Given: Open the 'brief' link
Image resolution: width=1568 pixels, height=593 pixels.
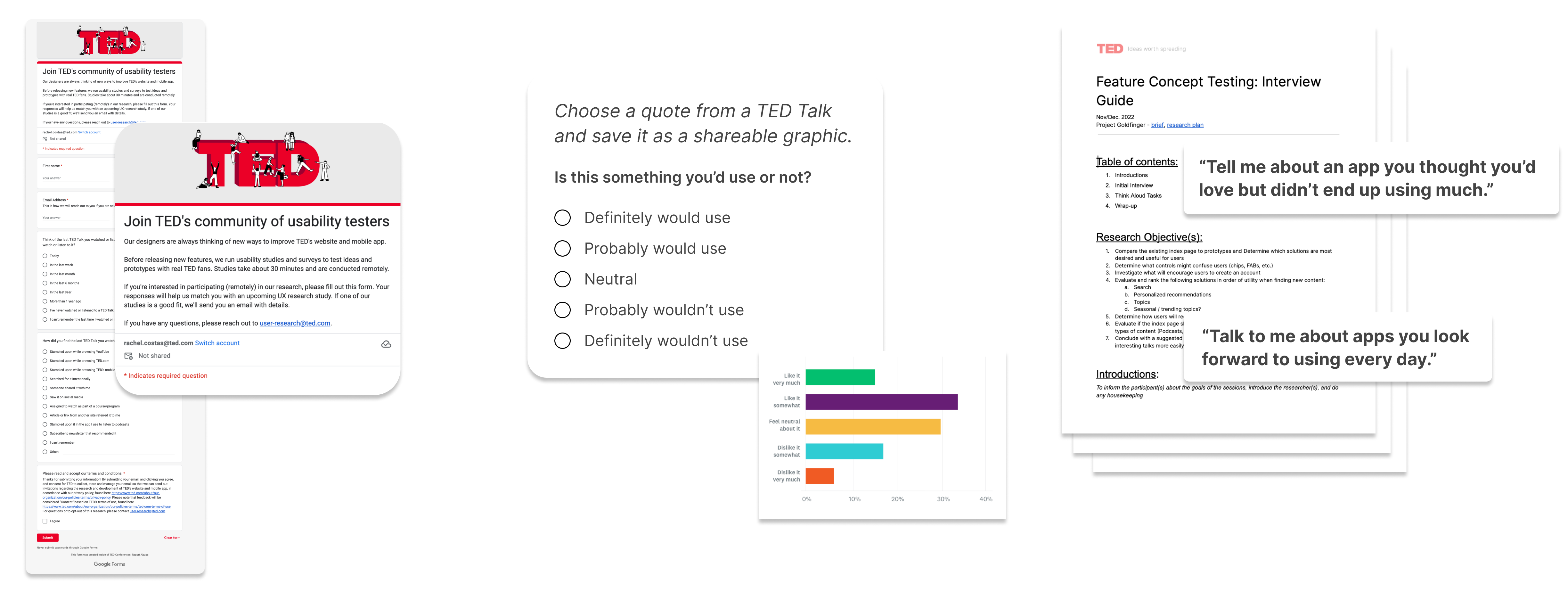Looking at the screenshot, I should click(x=1157, y=125).
